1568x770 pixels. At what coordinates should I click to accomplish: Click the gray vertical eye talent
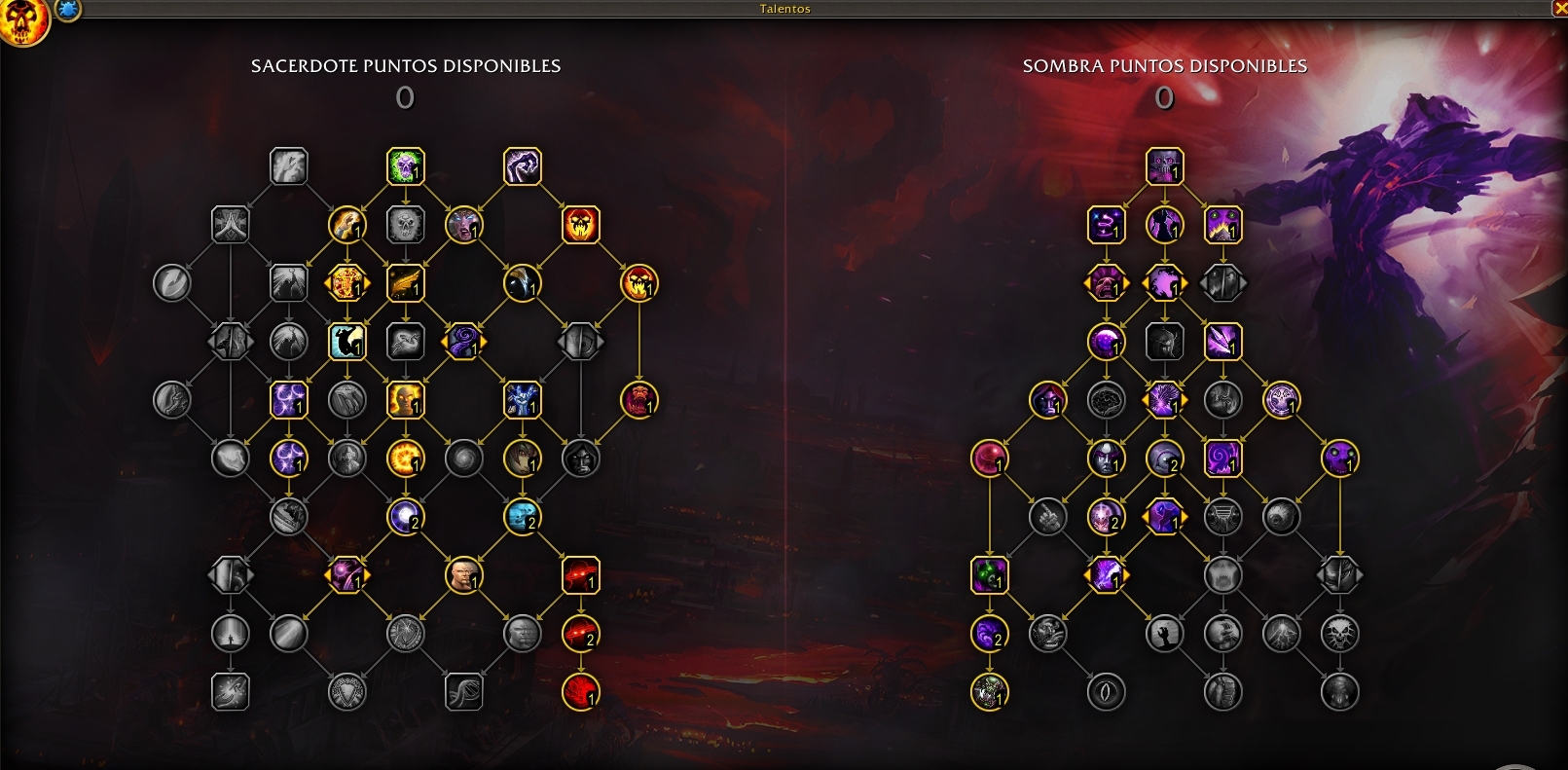click(x=1107, y=692)
